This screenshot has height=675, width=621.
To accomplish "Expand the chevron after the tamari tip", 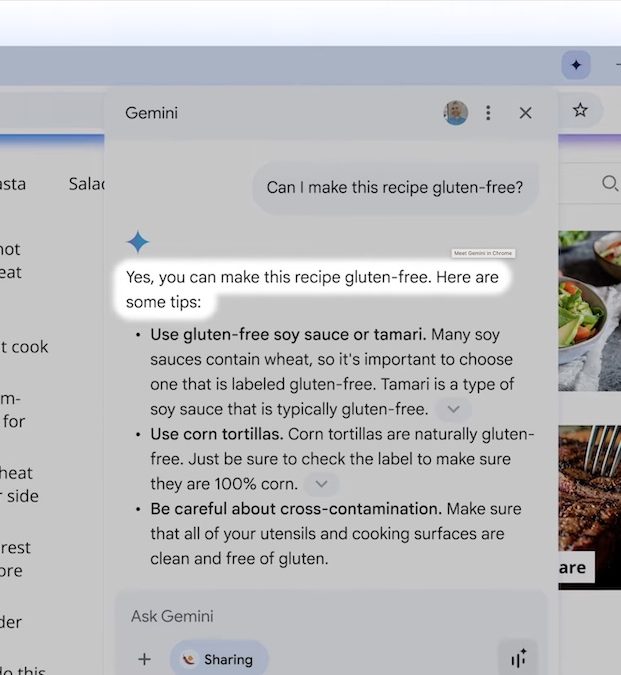I will pos(453,409).
